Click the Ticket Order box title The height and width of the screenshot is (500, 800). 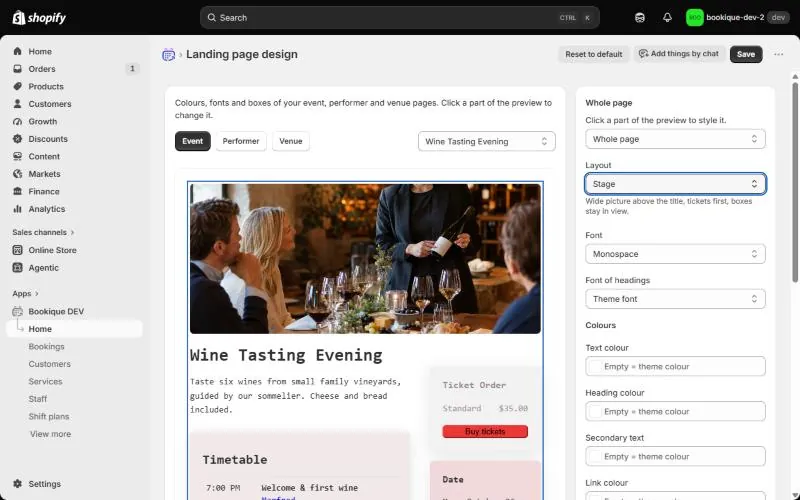(x=474, y=385)
